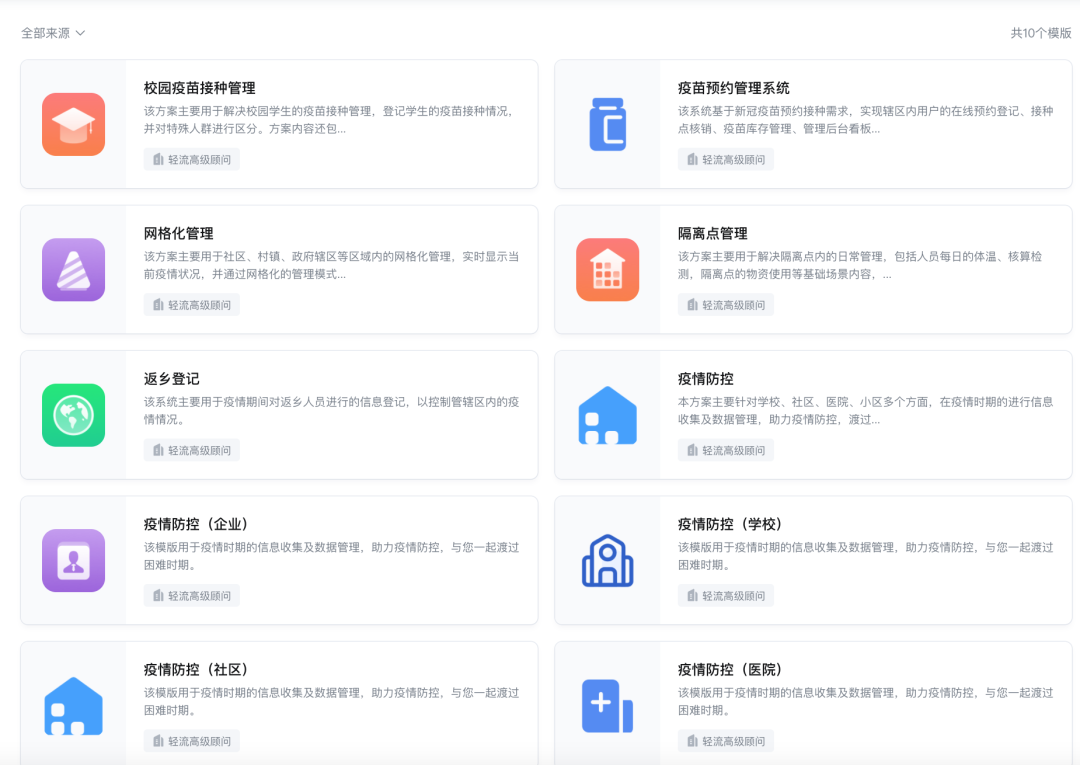Click the red 隔离点管理 building icon
This screenshot has width=1080, height=765.
(x=607, y=269)
